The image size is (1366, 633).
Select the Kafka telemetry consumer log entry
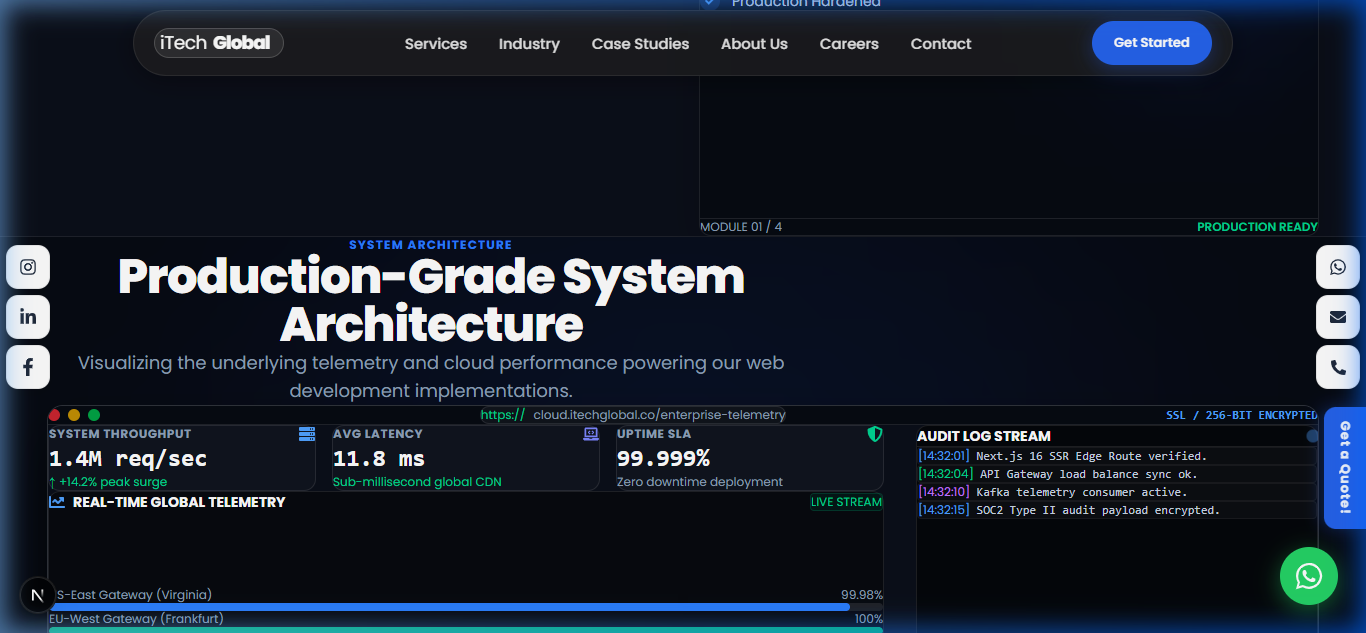coord(1117,492)
